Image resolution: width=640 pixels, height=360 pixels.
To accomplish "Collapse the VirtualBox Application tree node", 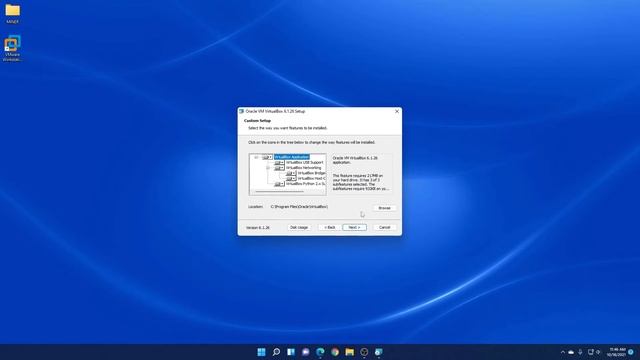I will tap(256, 157).
